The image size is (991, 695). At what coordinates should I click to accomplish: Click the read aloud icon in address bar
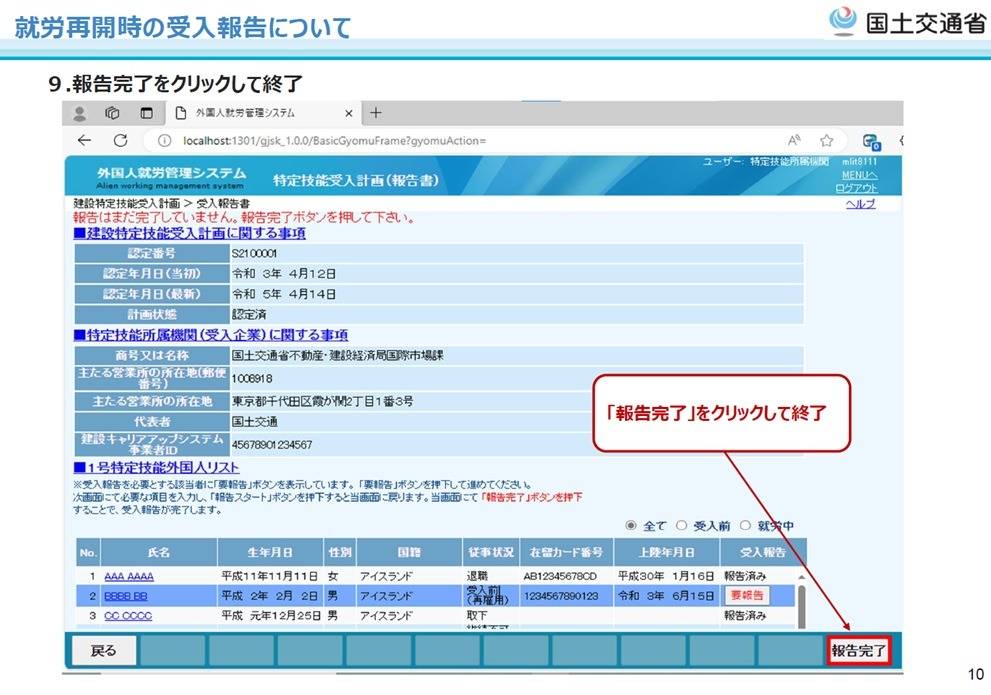794,141
